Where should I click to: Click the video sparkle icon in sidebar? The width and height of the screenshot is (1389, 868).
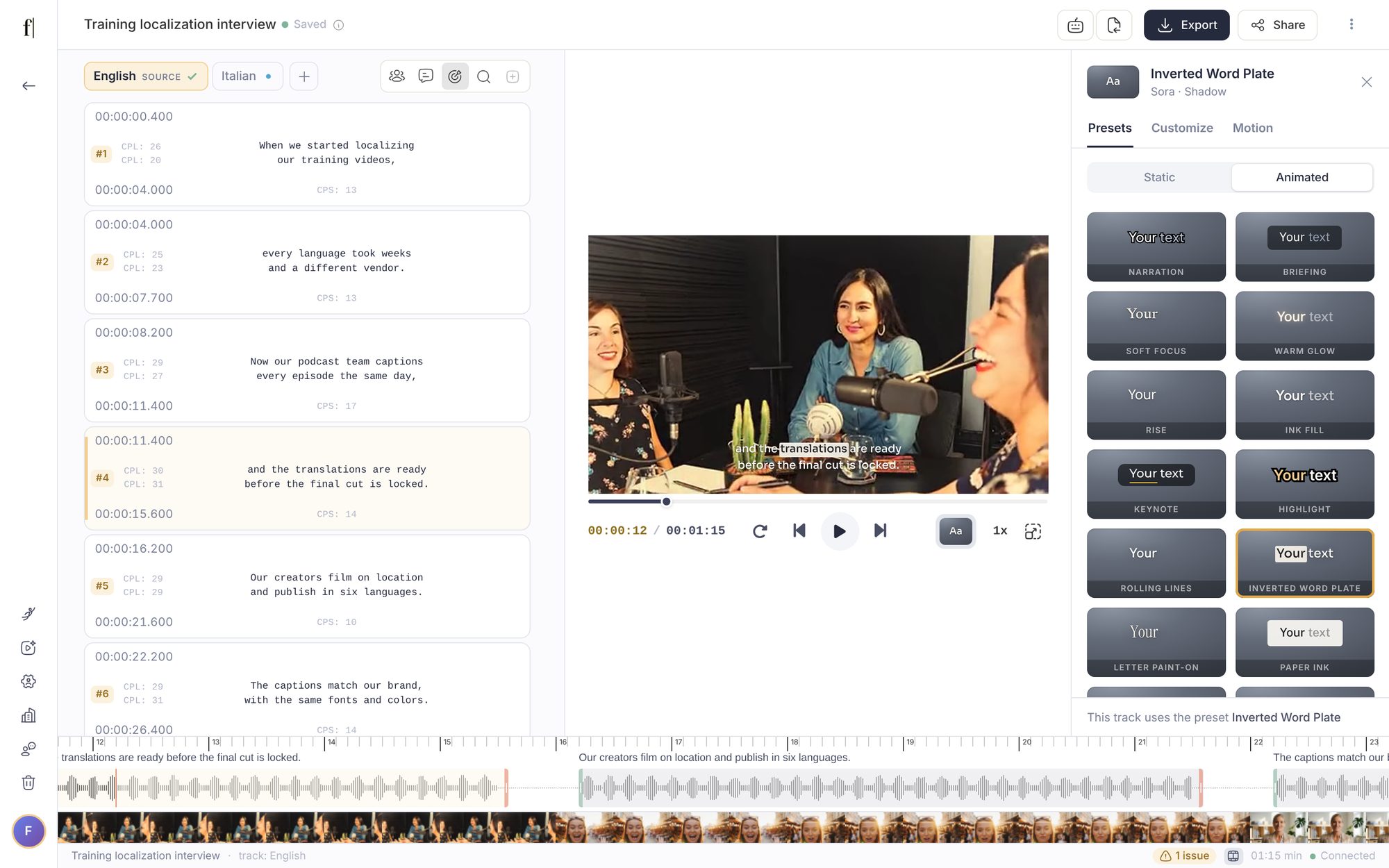pyautogui.click(x=28, y=648)
